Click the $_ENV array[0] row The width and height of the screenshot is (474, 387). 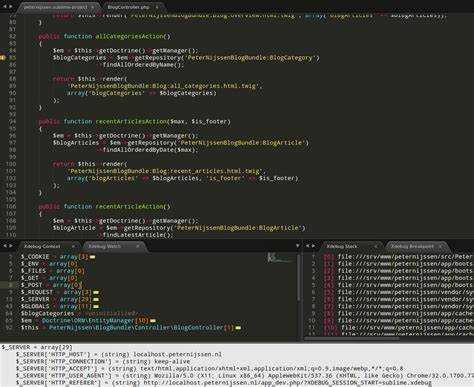coord(49,264)
